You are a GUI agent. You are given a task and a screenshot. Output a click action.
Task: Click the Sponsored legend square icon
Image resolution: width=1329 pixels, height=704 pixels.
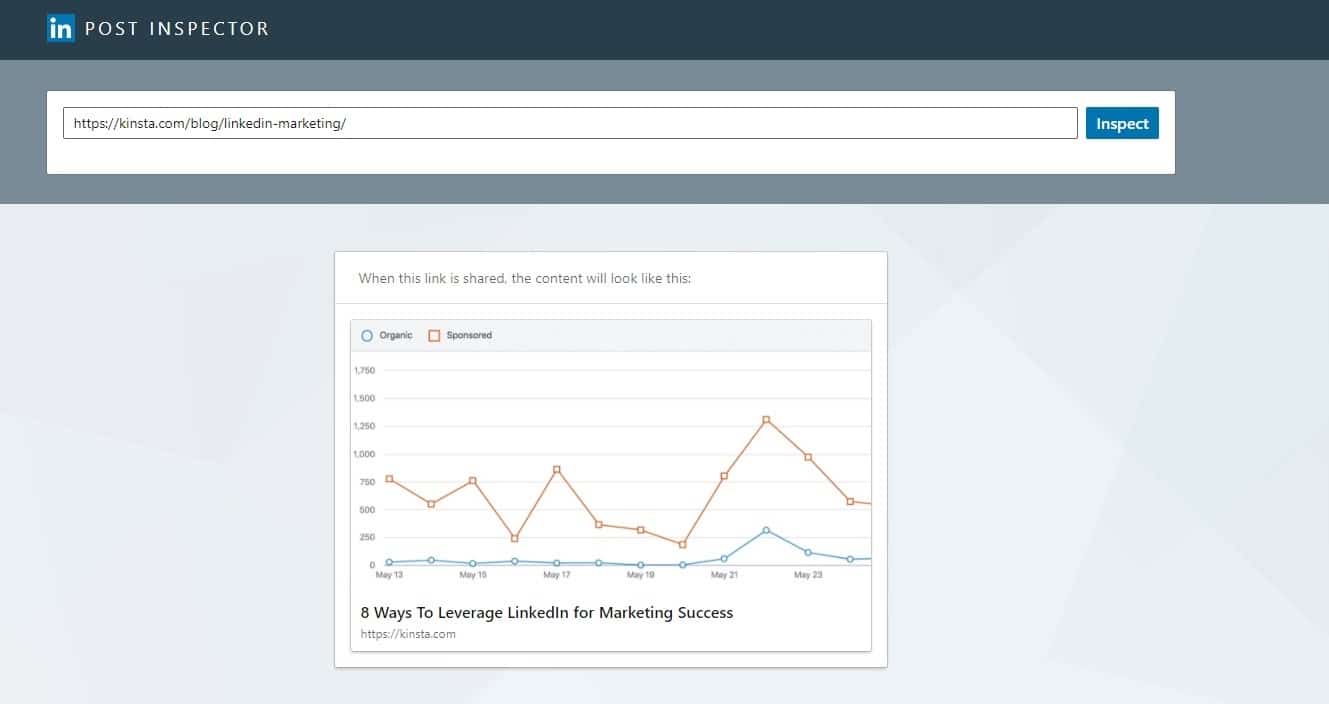click(434, 336)
